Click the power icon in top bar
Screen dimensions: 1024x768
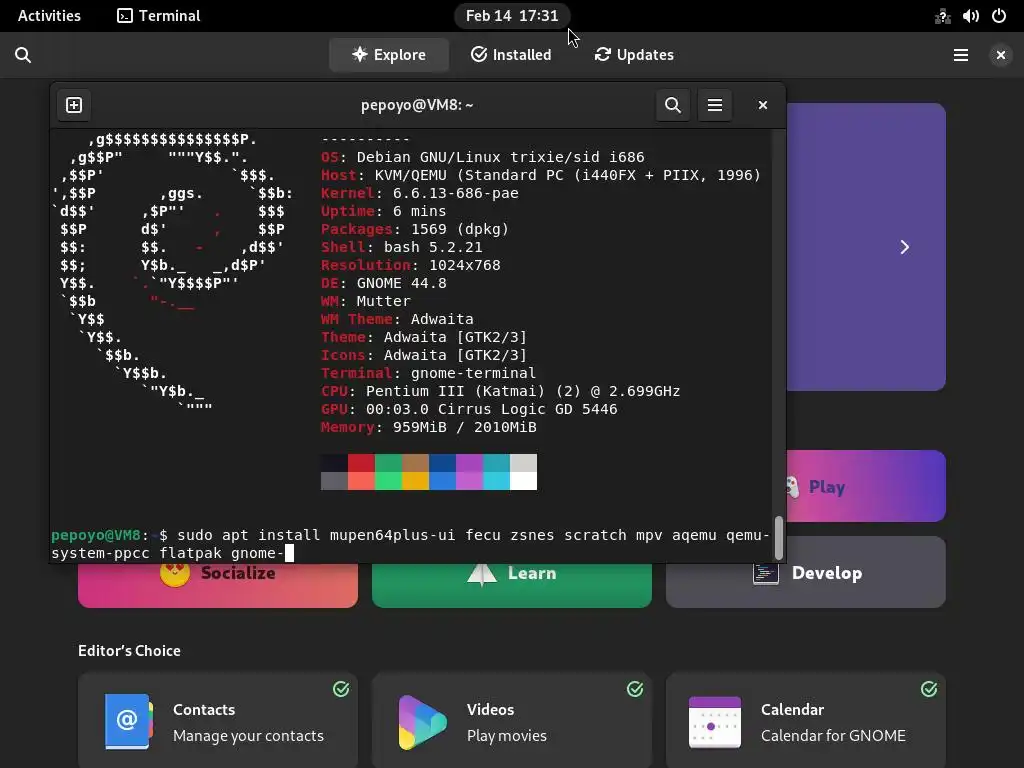999,16
